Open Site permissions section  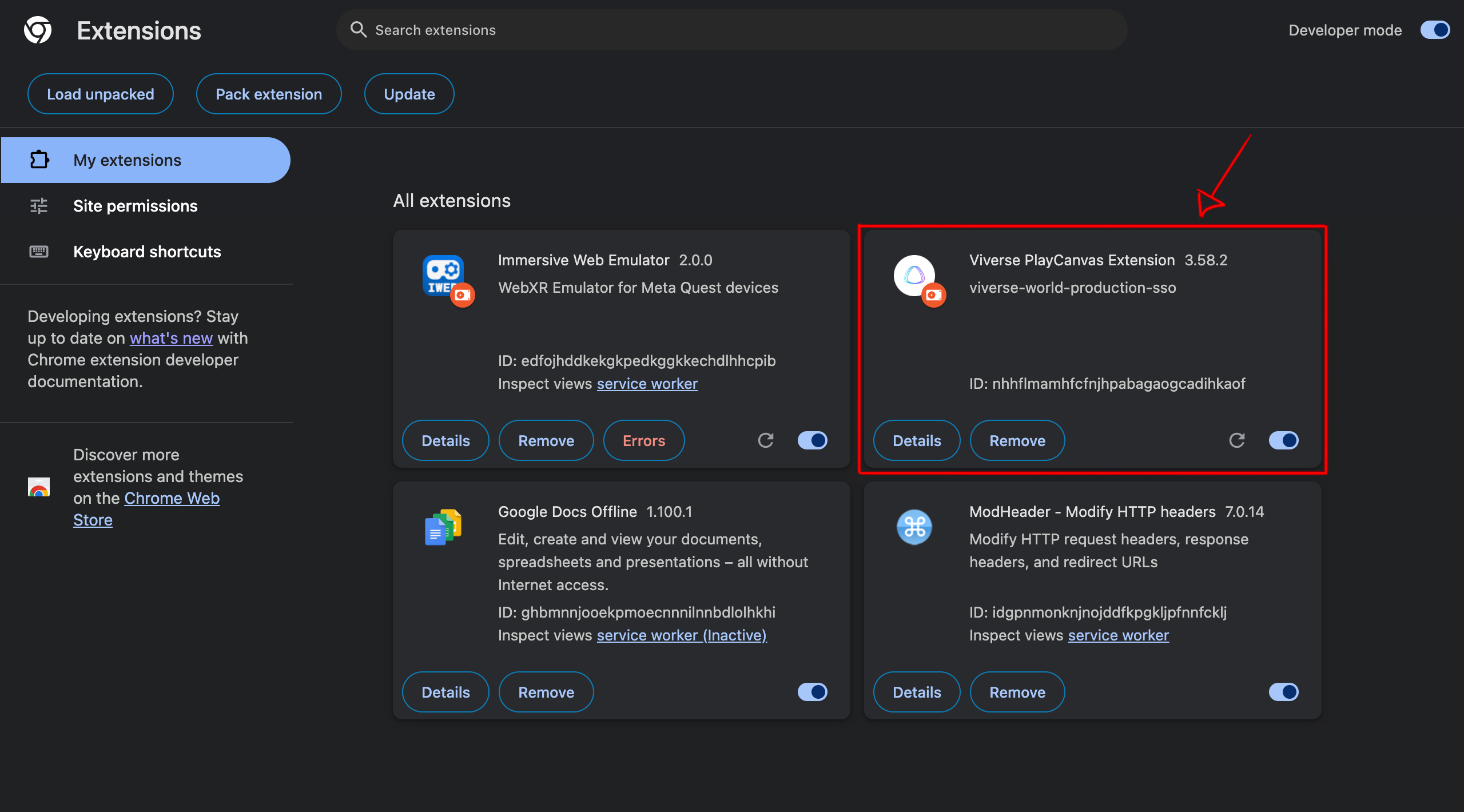pyautogui.click(x=135, y=206)
